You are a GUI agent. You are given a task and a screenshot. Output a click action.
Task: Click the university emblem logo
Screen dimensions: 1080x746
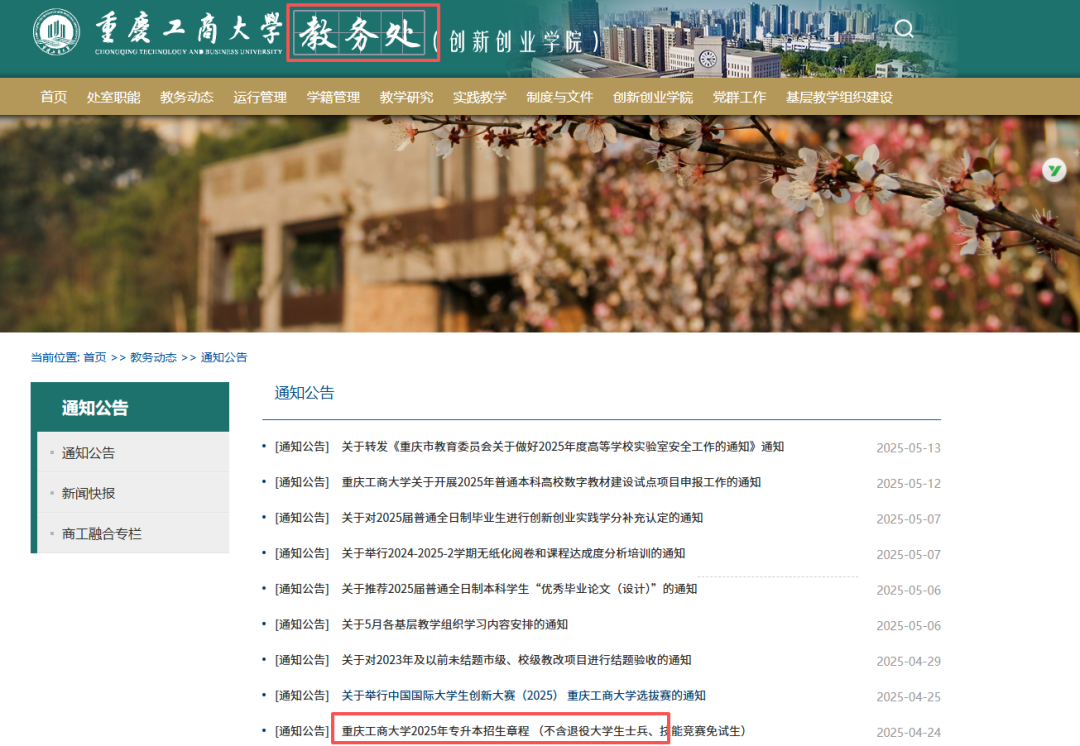coord(57,31)
